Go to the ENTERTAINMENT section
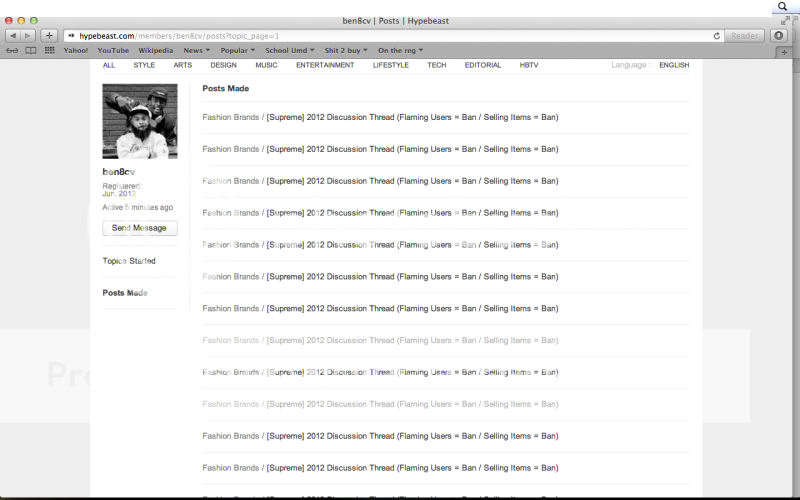 tap(325, 65)
